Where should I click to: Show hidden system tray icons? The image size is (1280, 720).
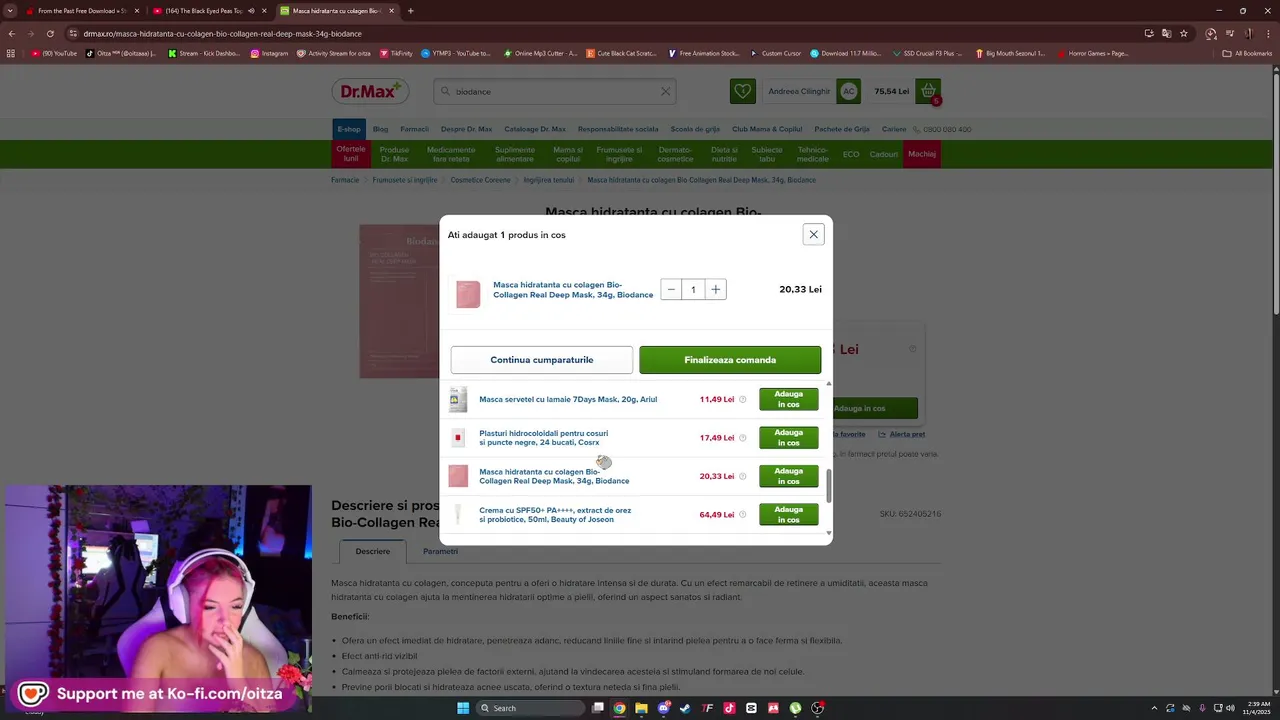pos(1154,708)
